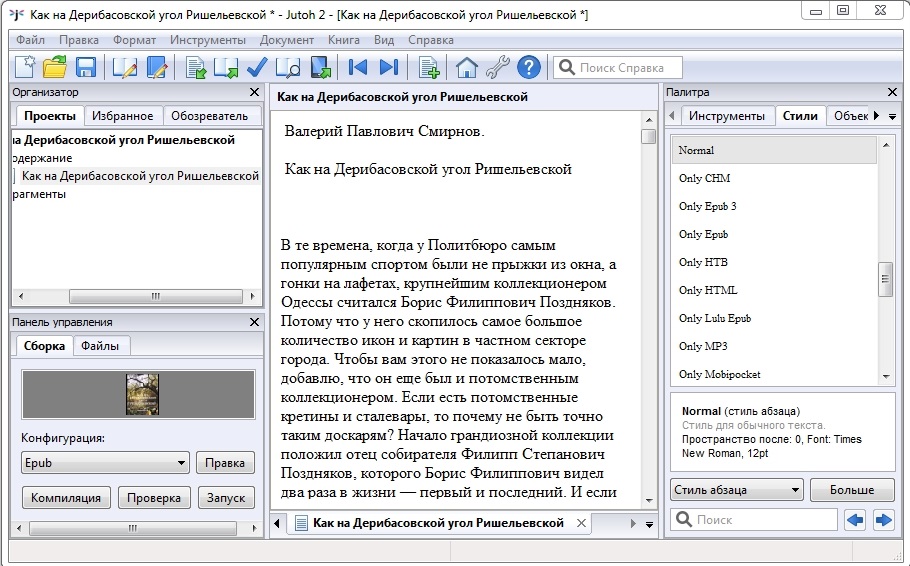Click the styles list scrollbar thumb
This screenshot has height=566, width=910.
885,279
